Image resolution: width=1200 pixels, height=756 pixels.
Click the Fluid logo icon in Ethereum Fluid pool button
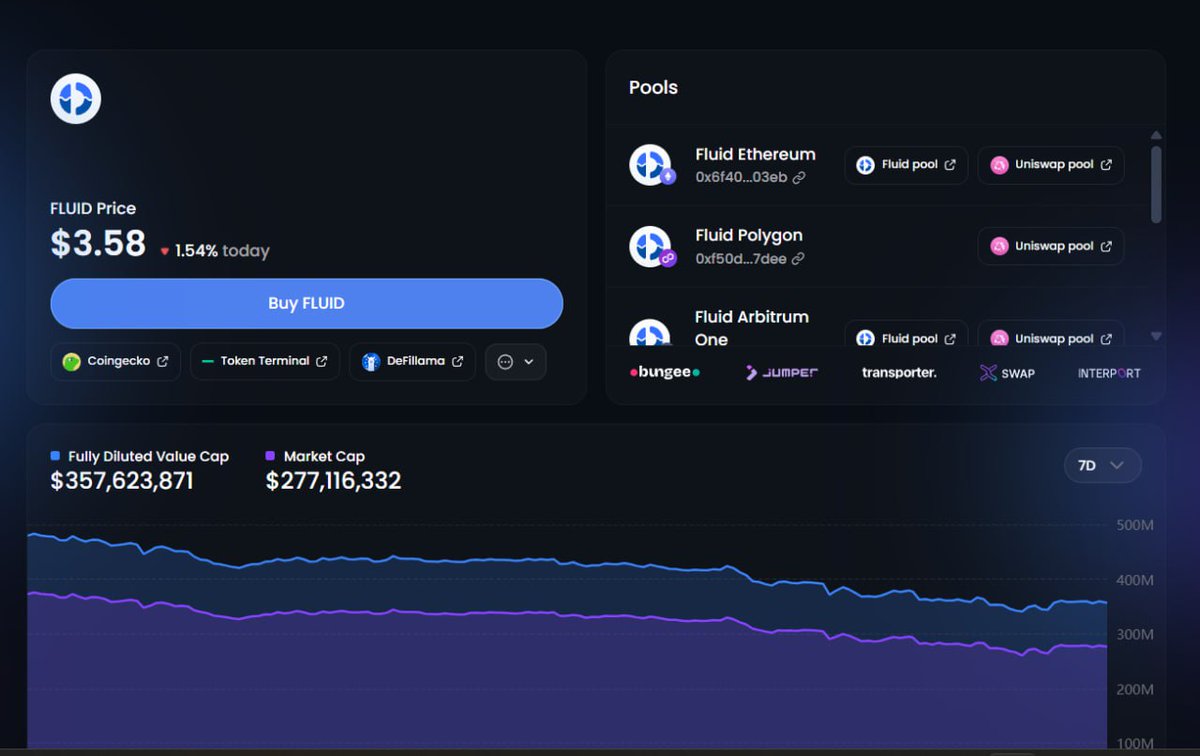[866, 165]
